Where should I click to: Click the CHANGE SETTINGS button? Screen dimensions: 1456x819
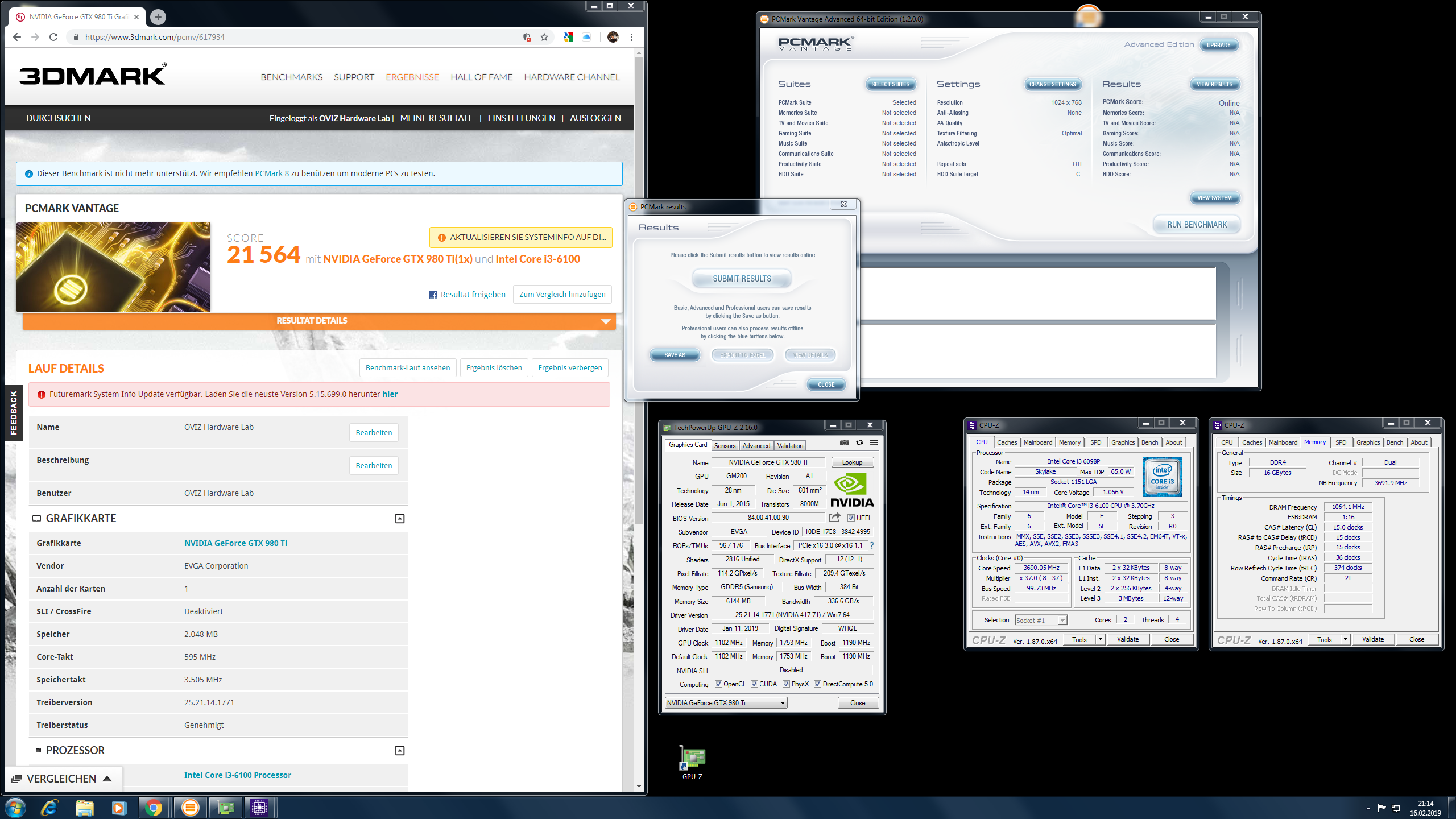pyautogui.click(x=1052, y=85)
